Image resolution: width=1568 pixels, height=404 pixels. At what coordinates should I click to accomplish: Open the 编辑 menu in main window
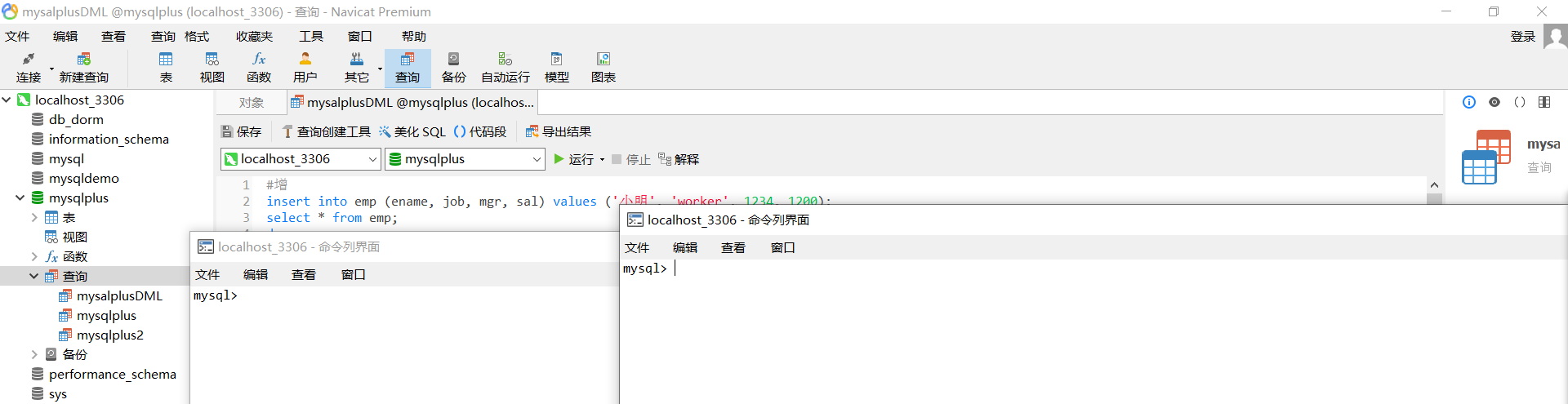tap(65, 36)
